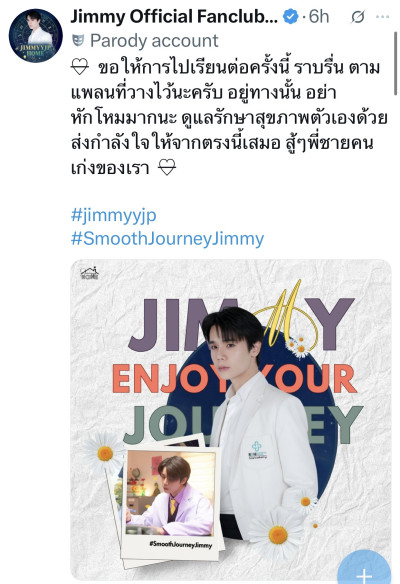Open the Enjoy Your Journey poster image

pyautogui.click(x=231, y=420)
